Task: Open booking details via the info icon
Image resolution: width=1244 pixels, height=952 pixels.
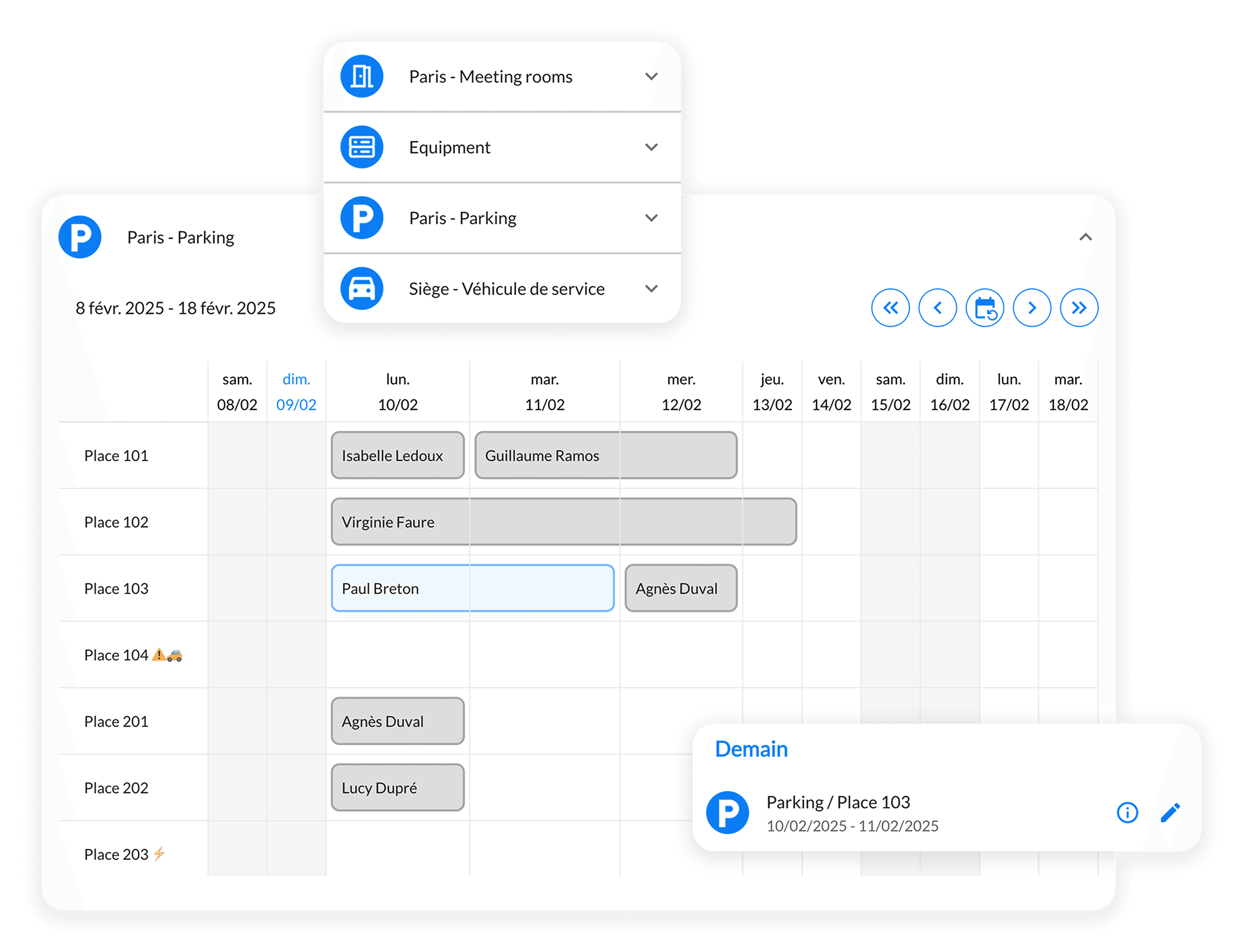Action: click(1127, 813)
